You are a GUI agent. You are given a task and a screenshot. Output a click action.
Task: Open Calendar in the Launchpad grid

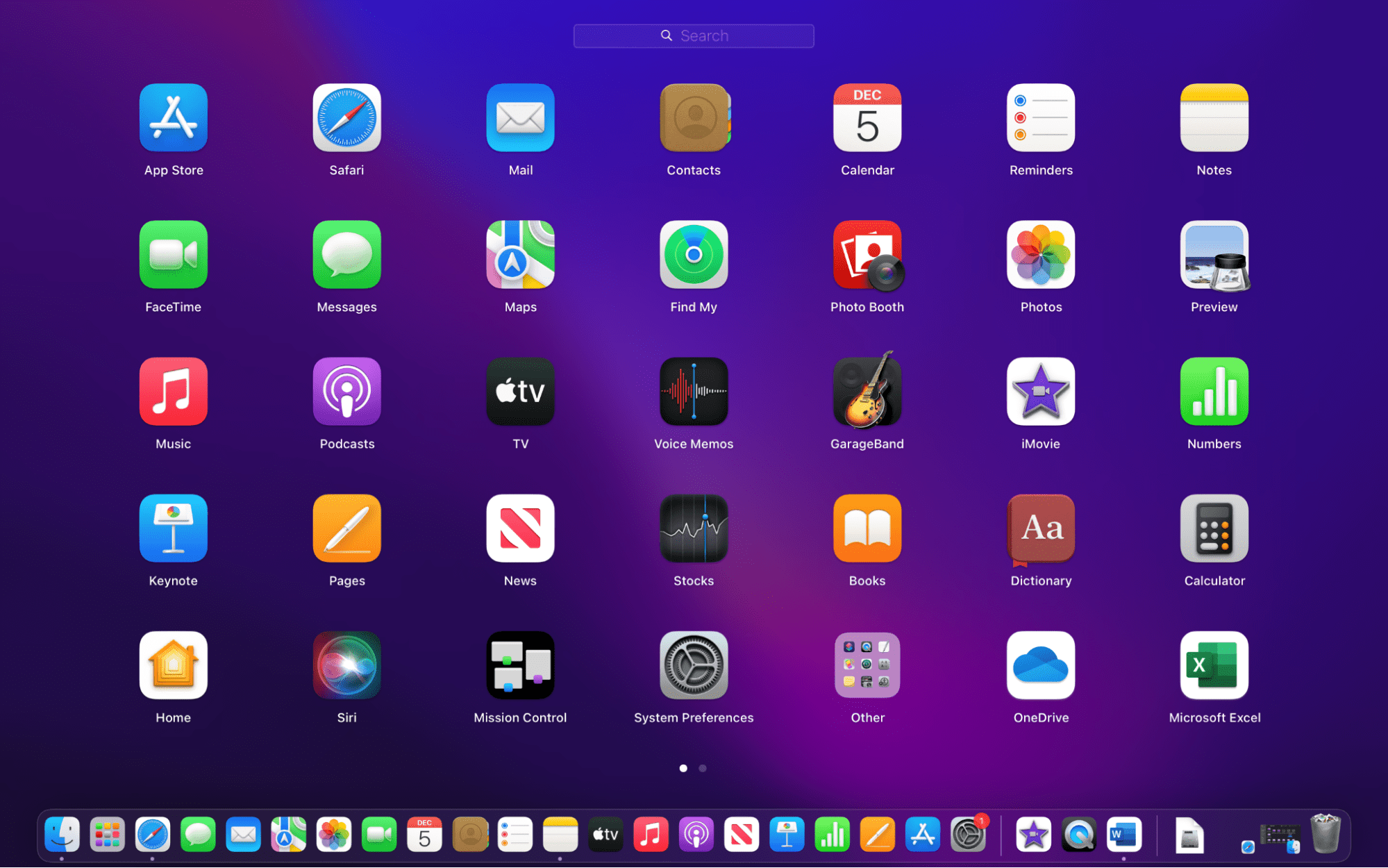click(867, 118)
